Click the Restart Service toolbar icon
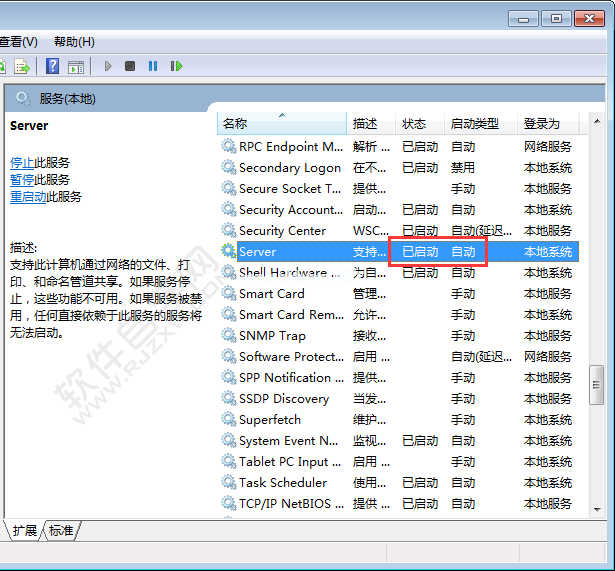The height and width of the screenshot is (571, 615). point(176,66)
